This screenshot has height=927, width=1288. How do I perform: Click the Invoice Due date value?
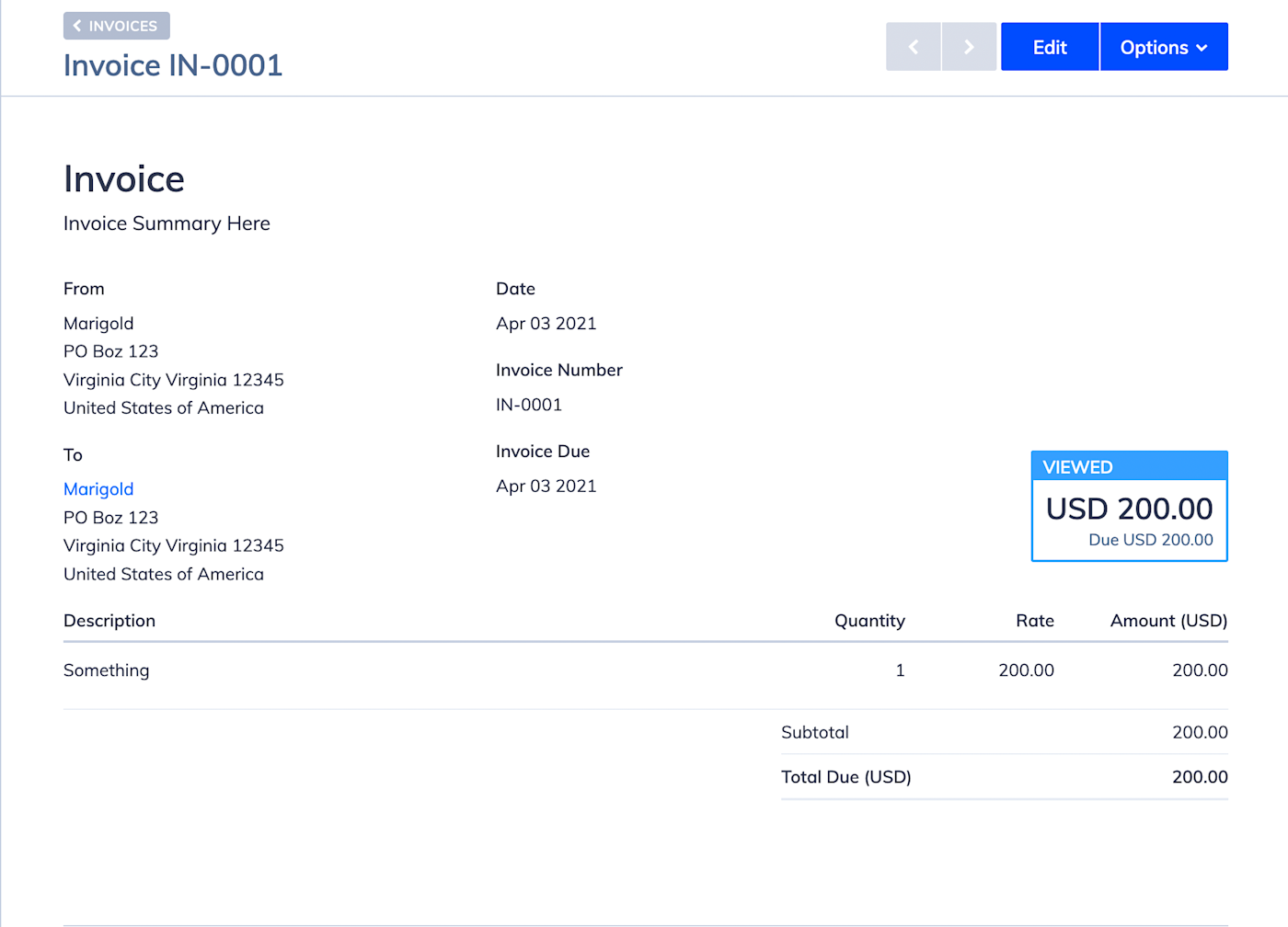(x=546, y=486)
